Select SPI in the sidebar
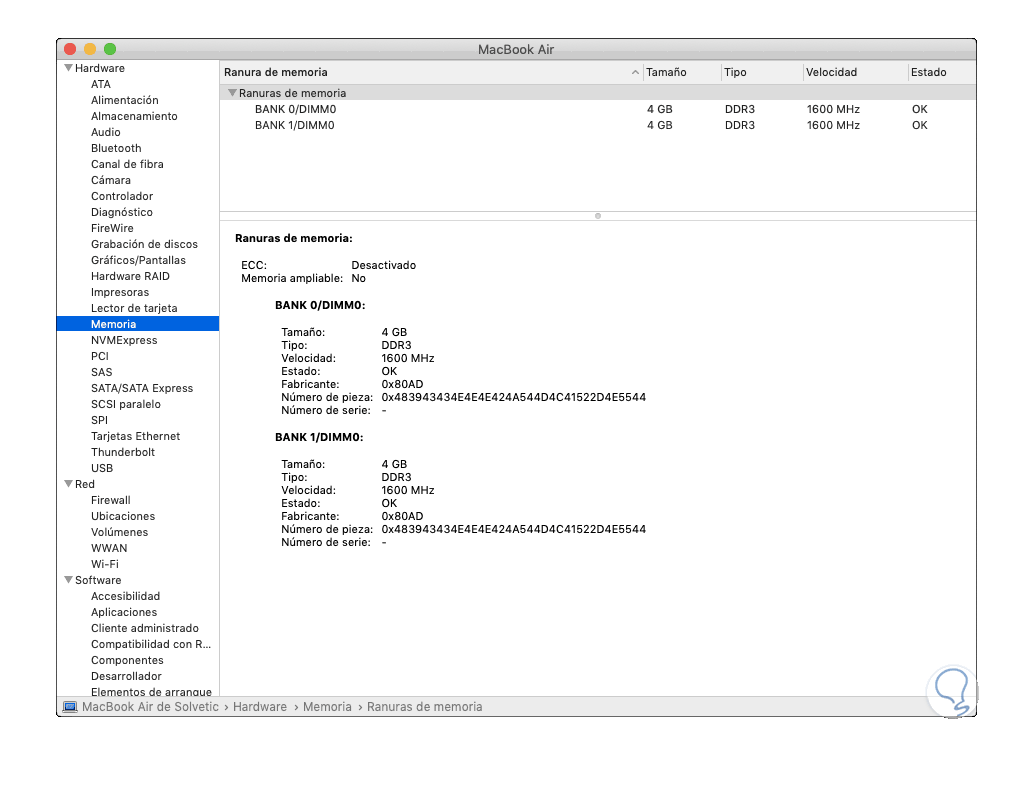This screenshot has width=1033, height=791. tap(99, 420)
